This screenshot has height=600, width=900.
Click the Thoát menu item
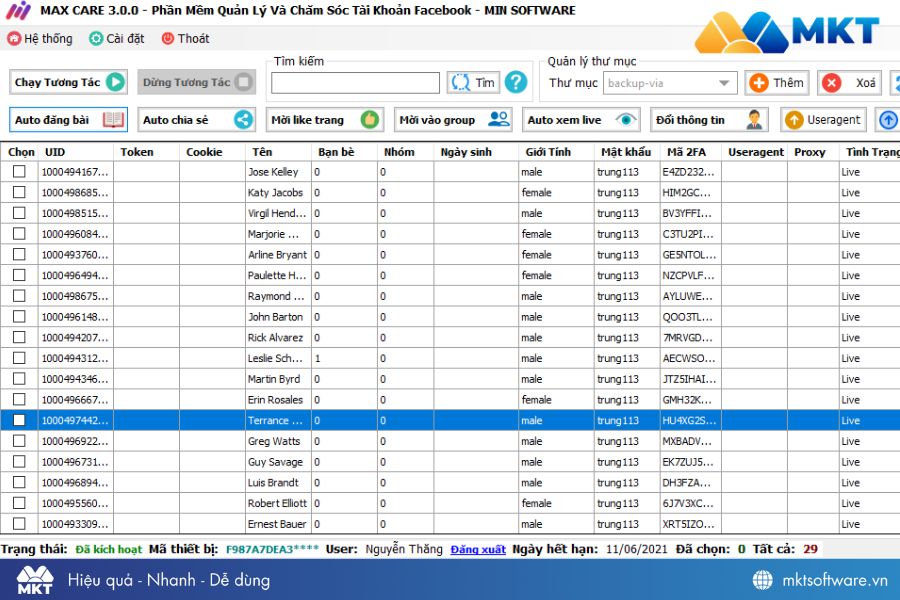click(x=185, y=38)
